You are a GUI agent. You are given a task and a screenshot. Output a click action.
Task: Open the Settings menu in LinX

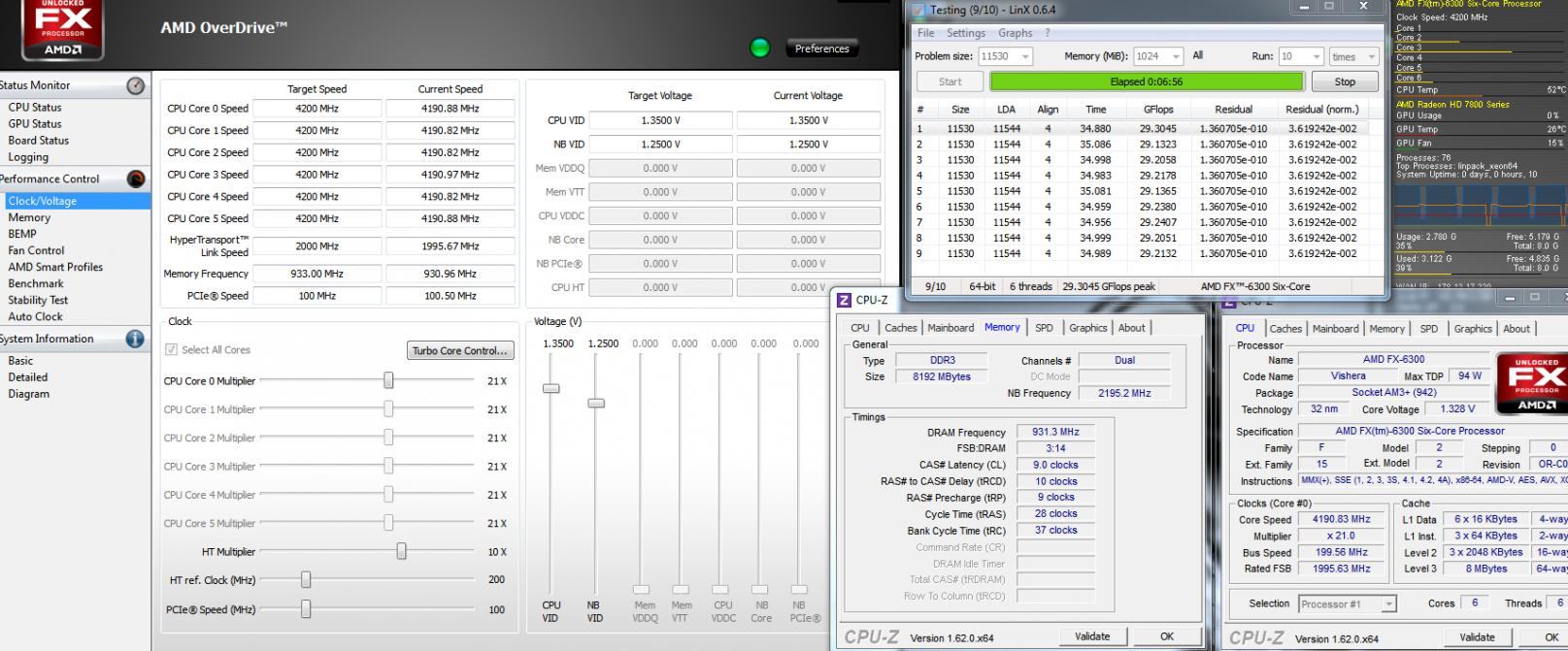966,33
